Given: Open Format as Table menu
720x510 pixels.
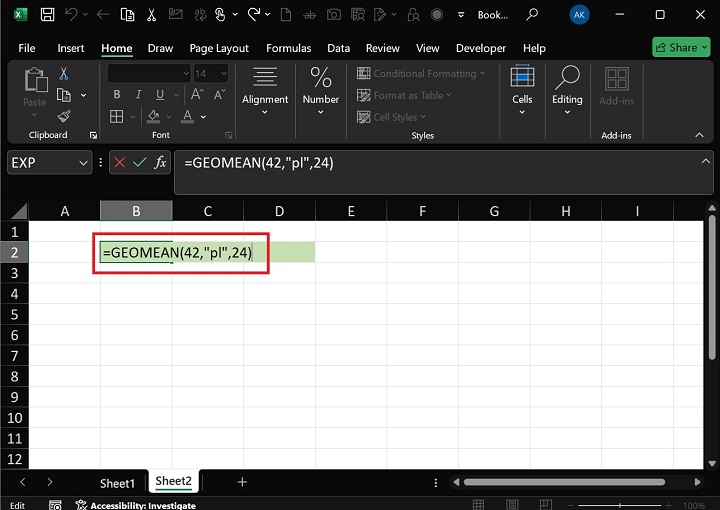Looking at the screenshot, I should (404, 95).
